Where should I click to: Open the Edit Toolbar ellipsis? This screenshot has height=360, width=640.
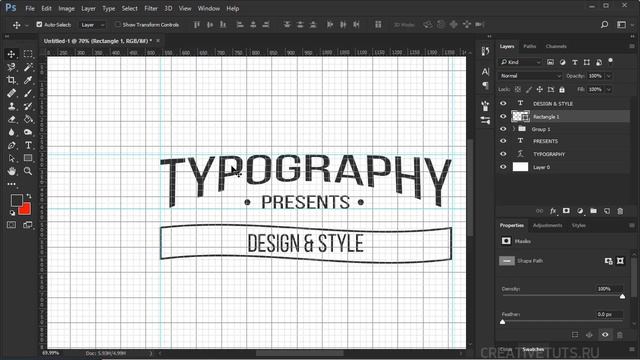(11, 184)
